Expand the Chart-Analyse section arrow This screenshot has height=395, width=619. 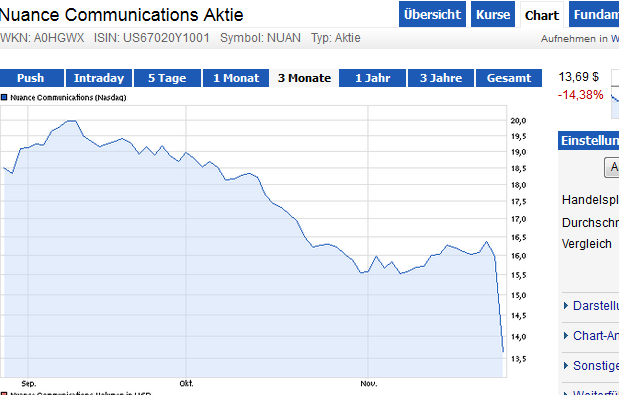566,335
